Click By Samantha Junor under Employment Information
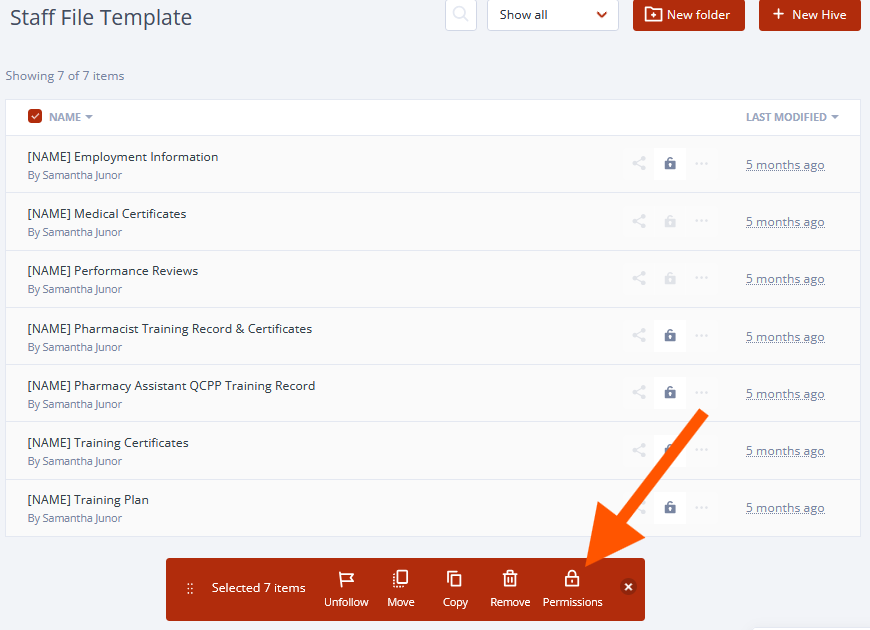Image resolution: width=870 pixels, height=630 pixels. coord(75,175)
